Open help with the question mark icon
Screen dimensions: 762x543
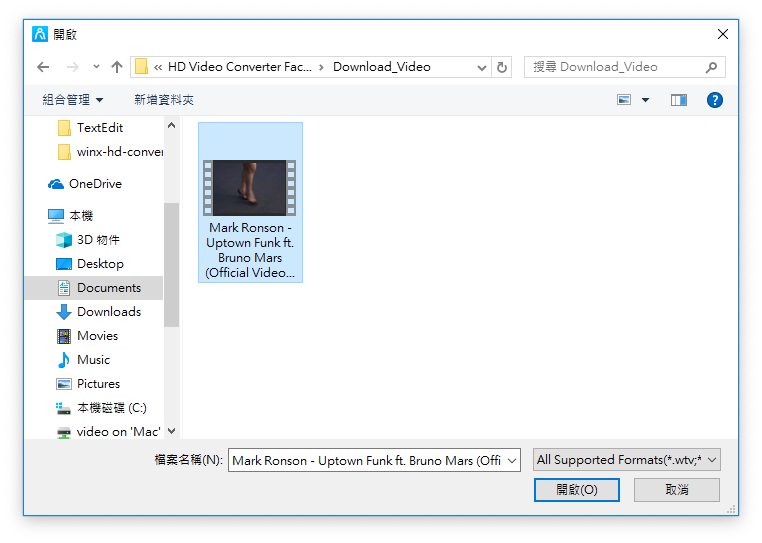point(714,100)
